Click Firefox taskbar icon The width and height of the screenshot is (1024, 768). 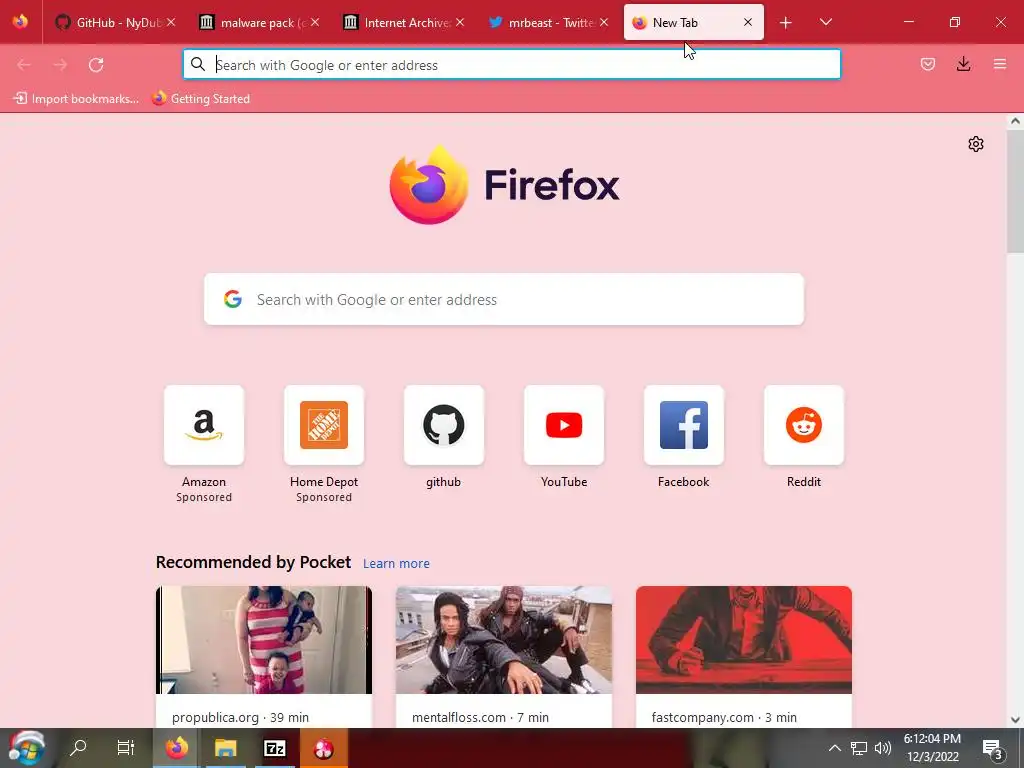pyautogui.click(x=176, y=748)
